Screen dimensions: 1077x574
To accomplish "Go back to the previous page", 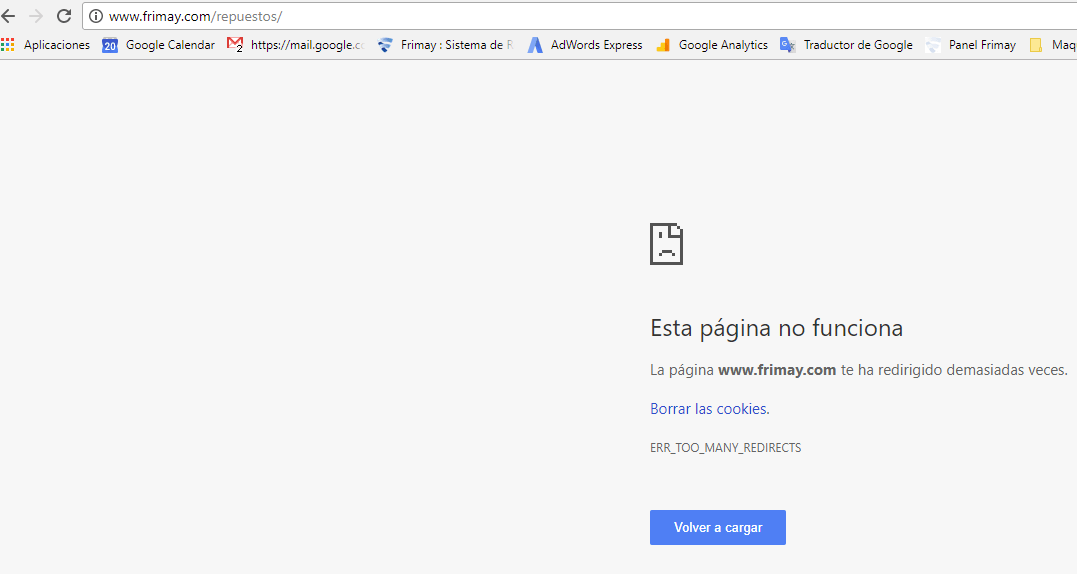I will 8,16.
